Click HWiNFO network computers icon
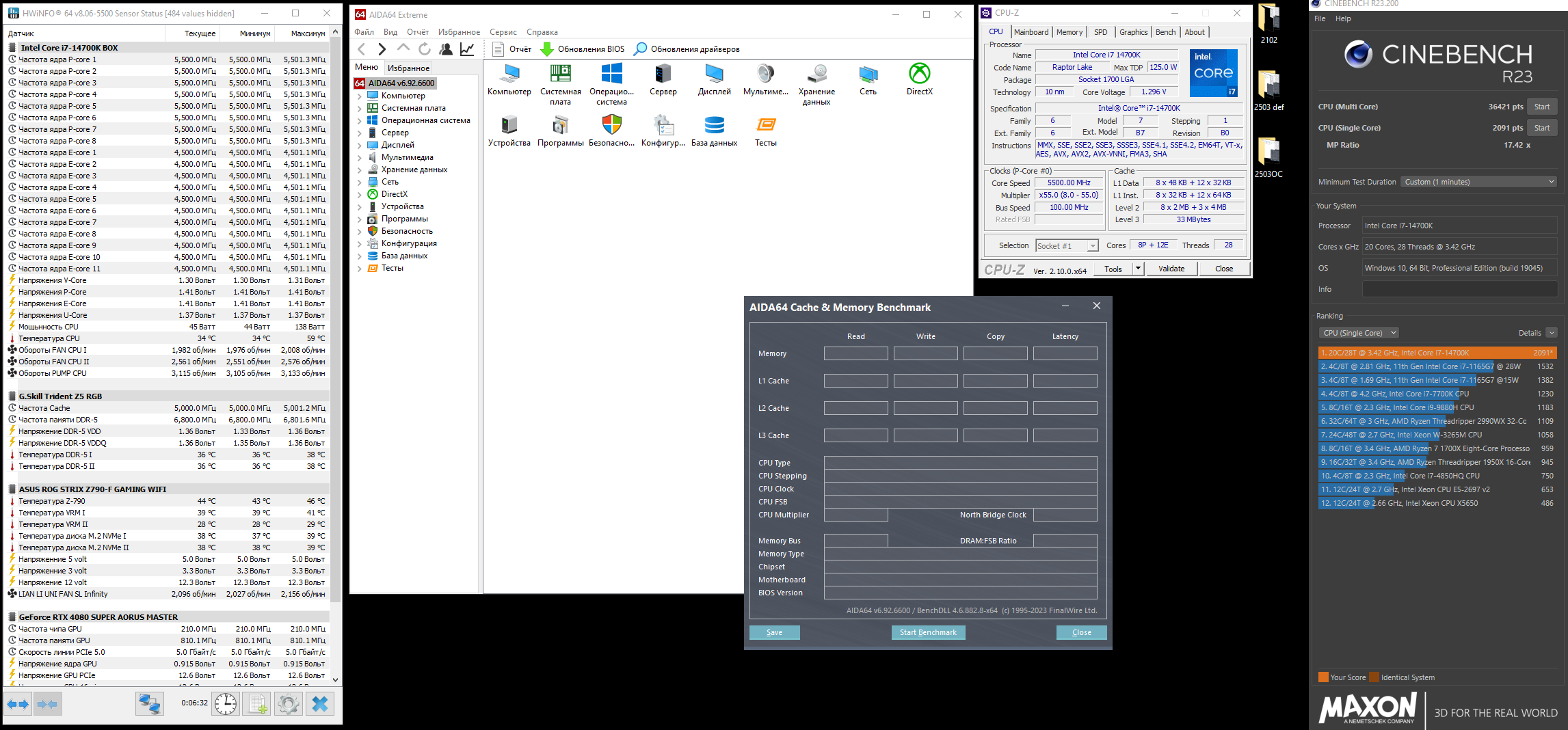This screenshot has height=730, width=1568. click(x=149, y=703)
